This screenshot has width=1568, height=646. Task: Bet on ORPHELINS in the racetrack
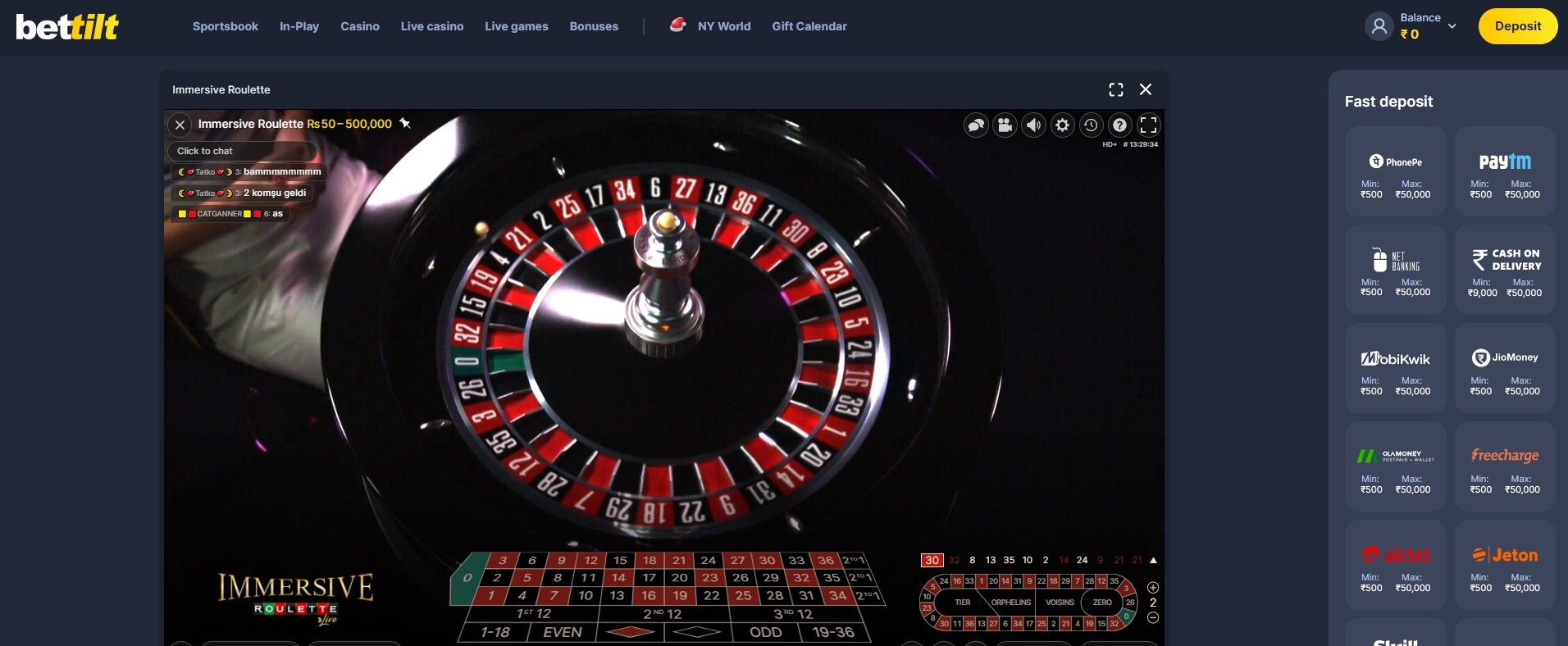tap(1010, 603)
